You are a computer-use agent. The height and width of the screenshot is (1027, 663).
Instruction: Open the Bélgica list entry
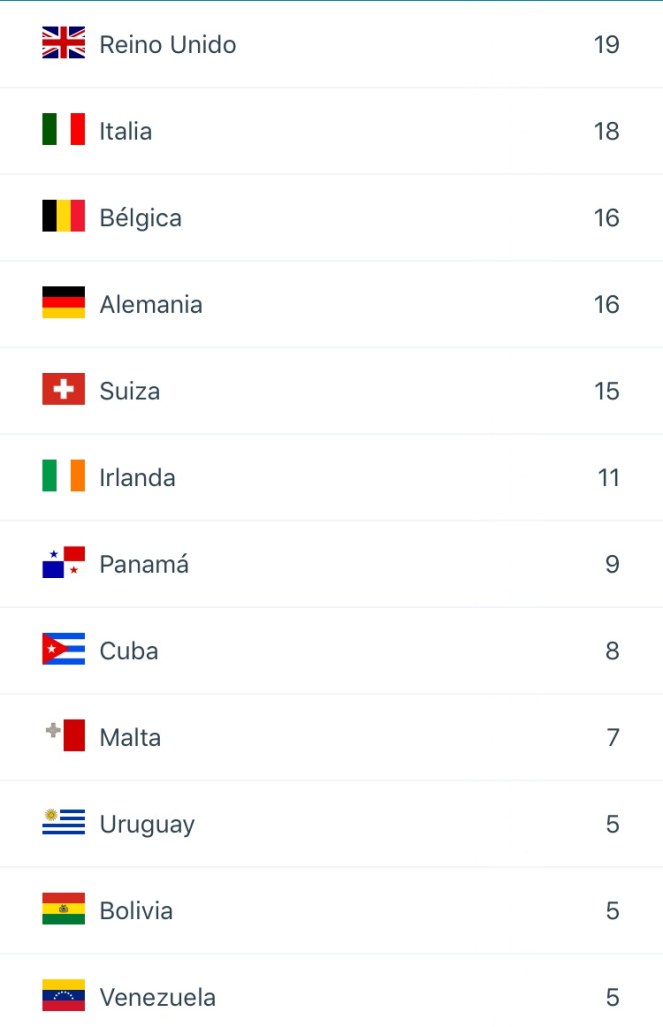tap(141, 218)
